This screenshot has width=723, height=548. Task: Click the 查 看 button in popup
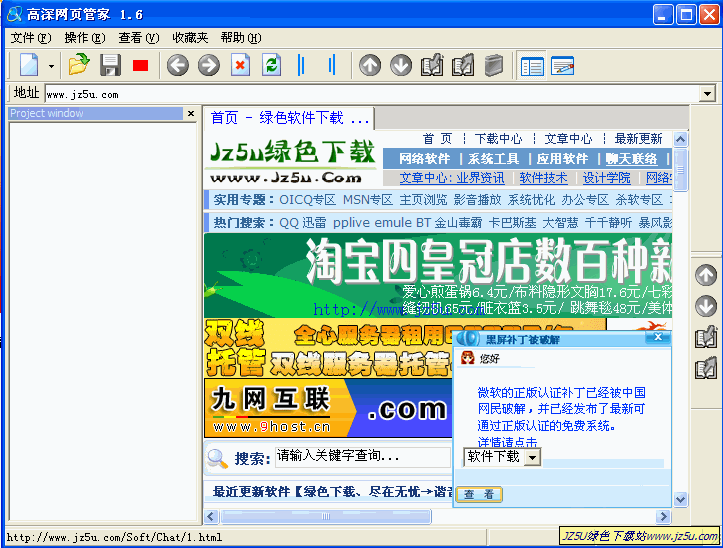pos(479,494)
